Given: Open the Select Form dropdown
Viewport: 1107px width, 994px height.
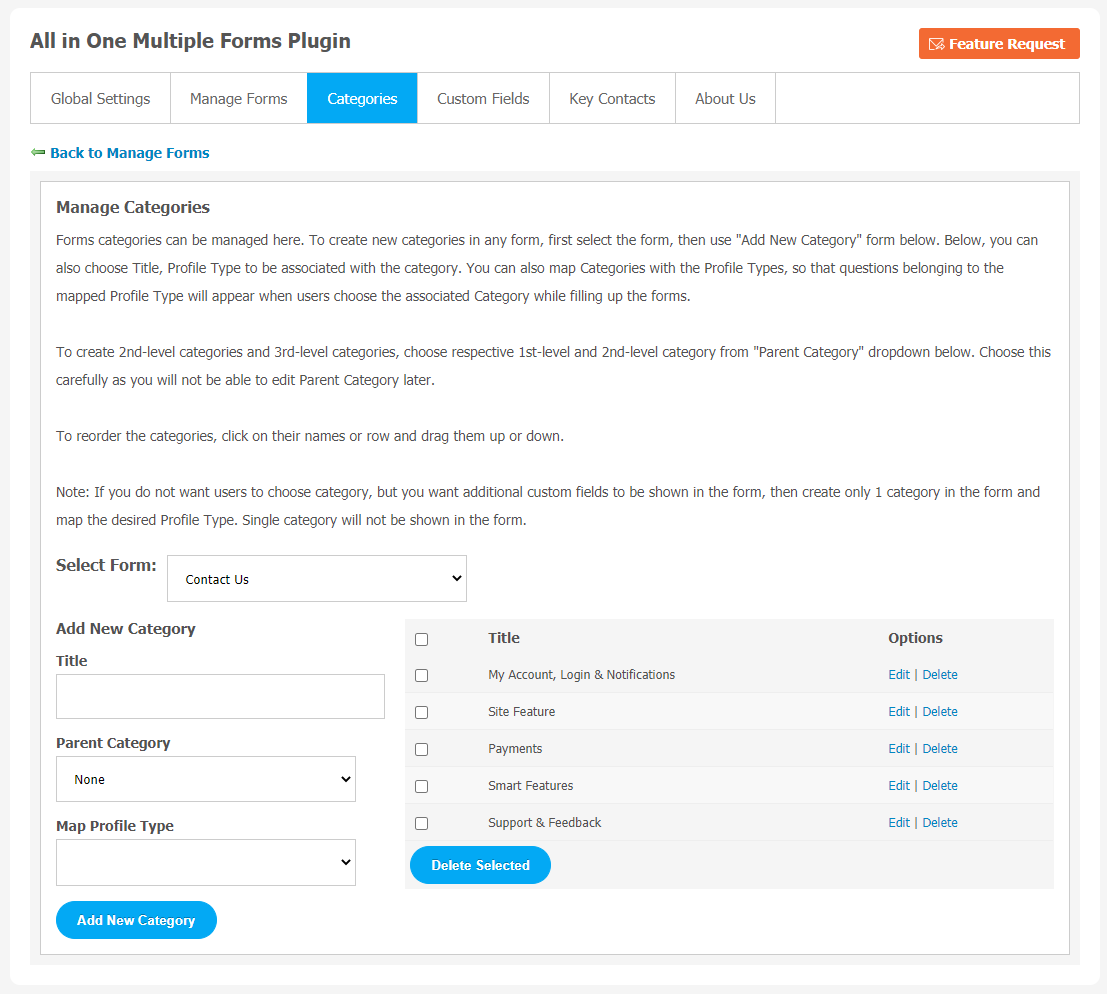Looking at the screenshot, I should pos(316,579).
